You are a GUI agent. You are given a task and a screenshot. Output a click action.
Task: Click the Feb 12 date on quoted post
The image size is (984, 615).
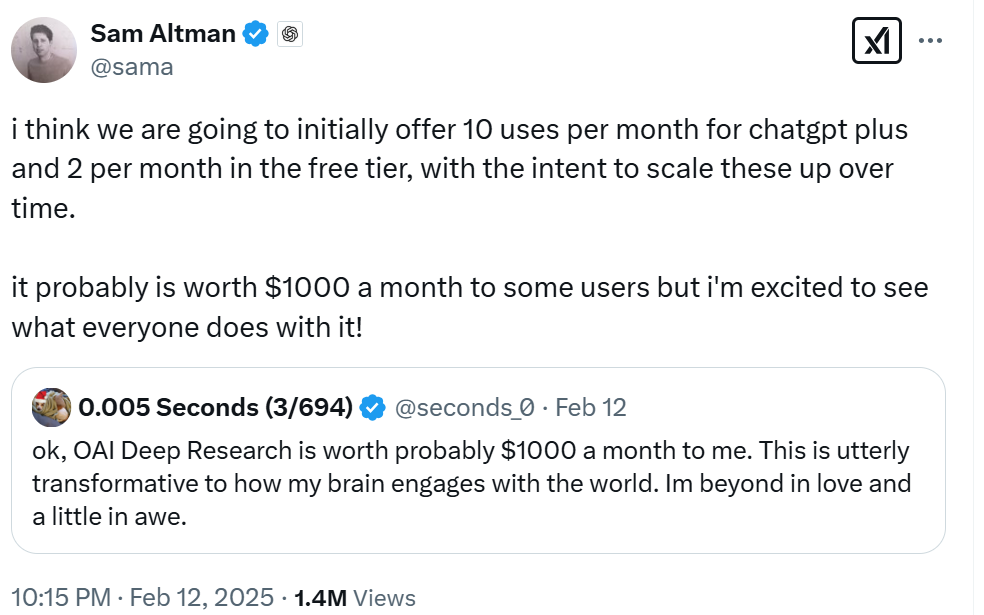(x=590, y=408)
